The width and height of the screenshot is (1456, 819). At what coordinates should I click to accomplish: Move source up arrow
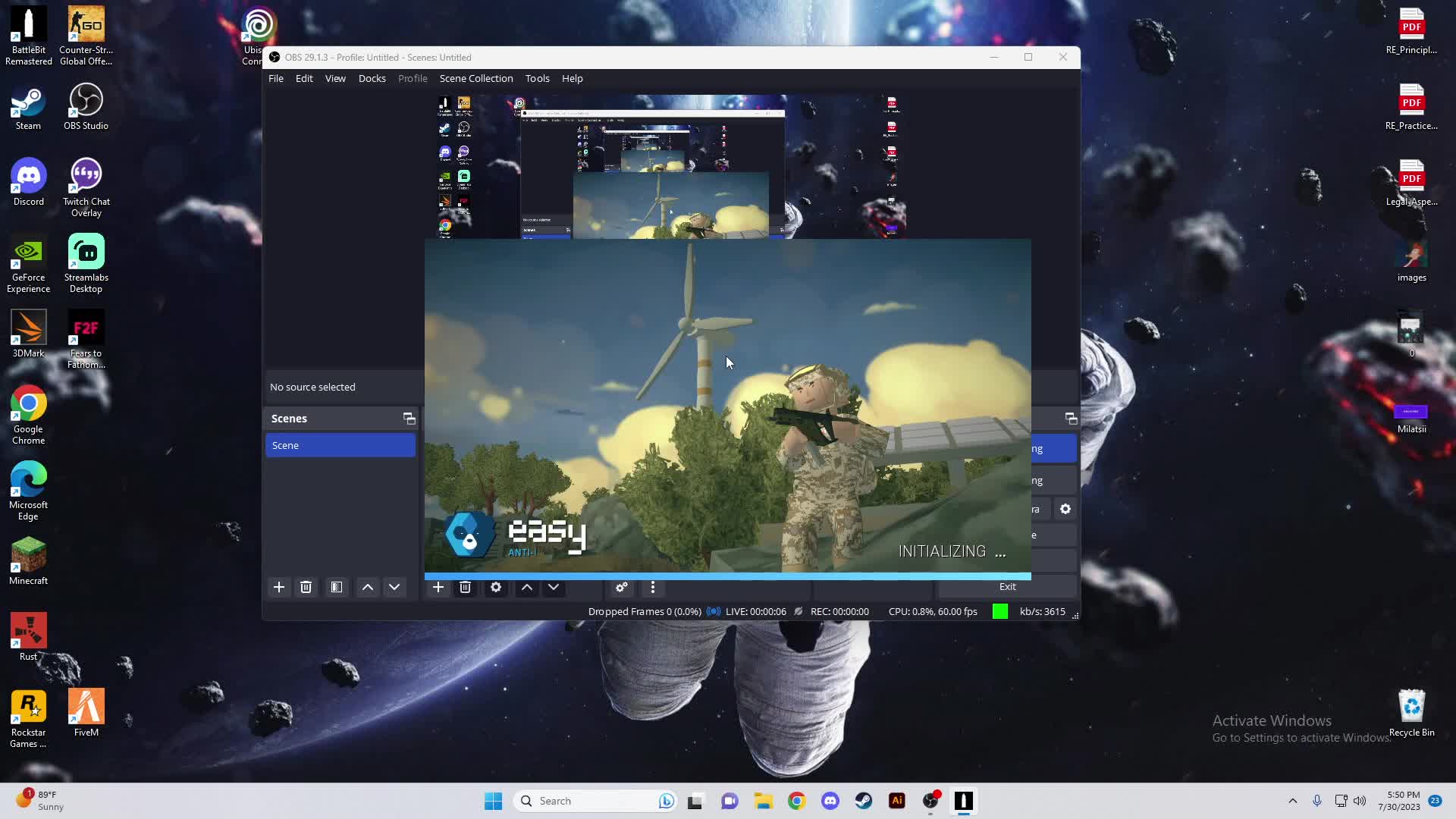coord(527,587)
